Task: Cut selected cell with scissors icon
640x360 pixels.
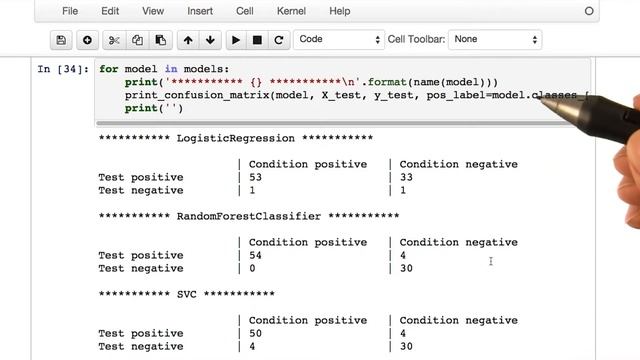Action: tap(114, 40)
